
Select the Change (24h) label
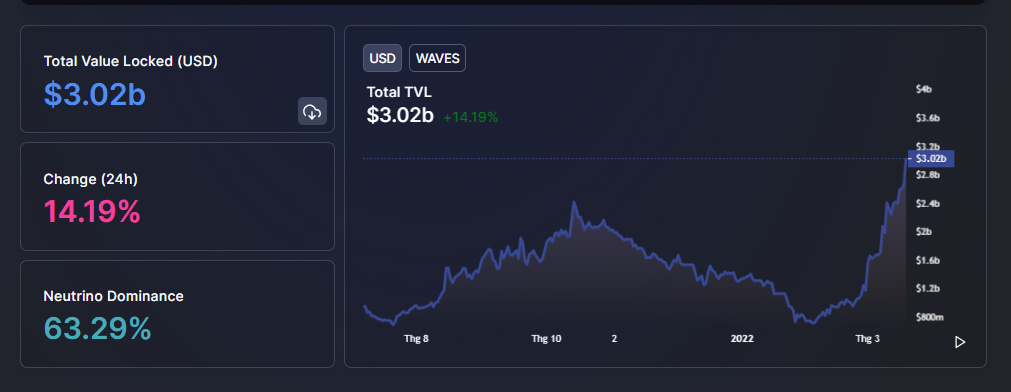tap(91, 179)
